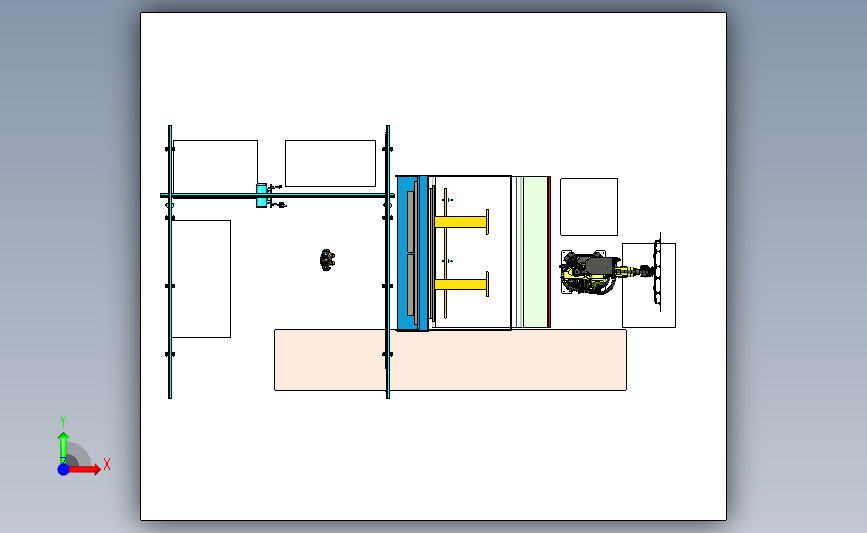Select the small black part in center
Viewport: 867px width, 533px height.
[327, 260]
